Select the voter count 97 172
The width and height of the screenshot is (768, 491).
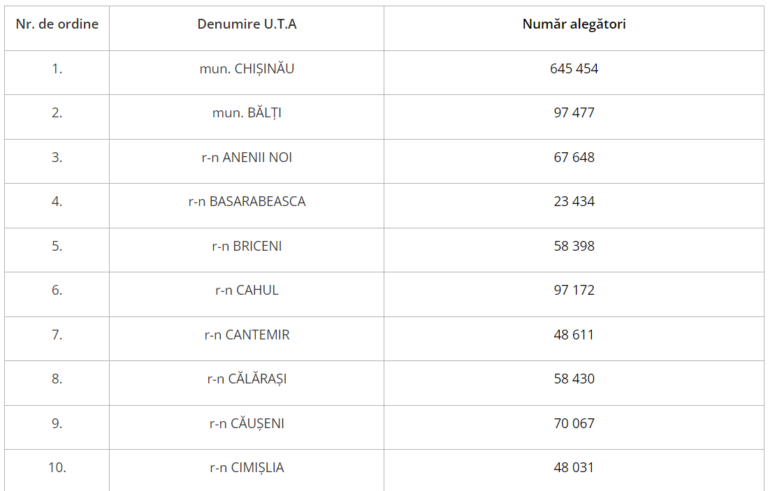click(x=574, y=290)
